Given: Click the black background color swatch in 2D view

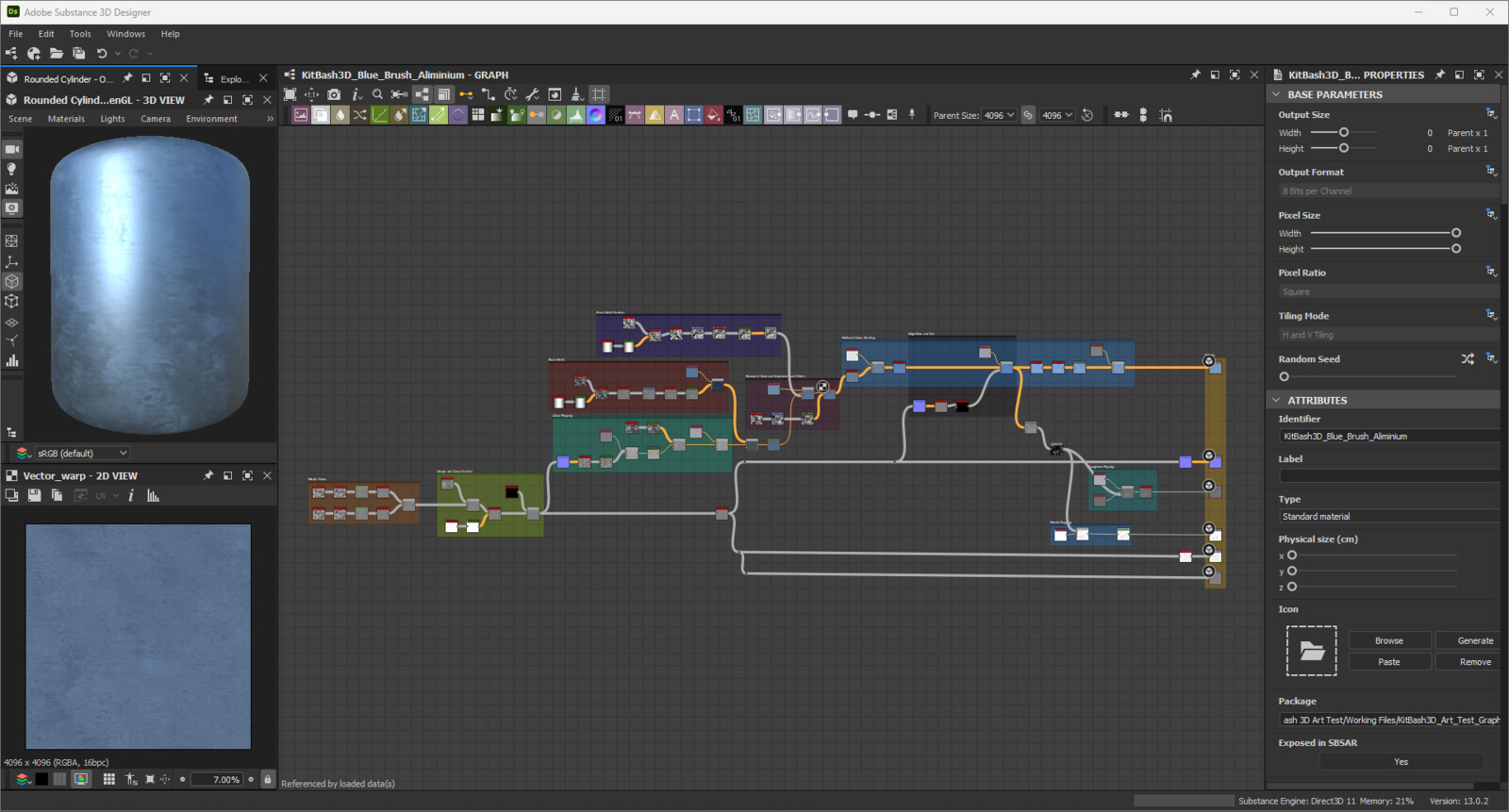Looking at the screenshot, I should [x=41, y=780].
